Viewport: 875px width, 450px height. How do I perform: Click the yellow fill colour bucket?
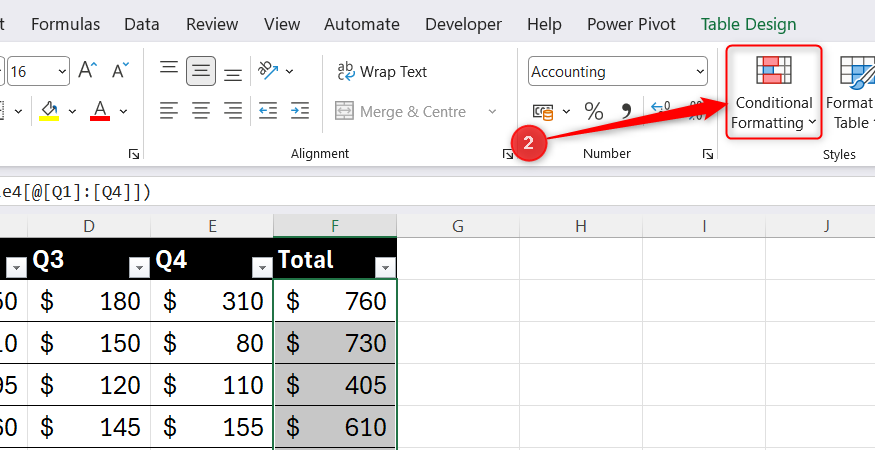49,111
